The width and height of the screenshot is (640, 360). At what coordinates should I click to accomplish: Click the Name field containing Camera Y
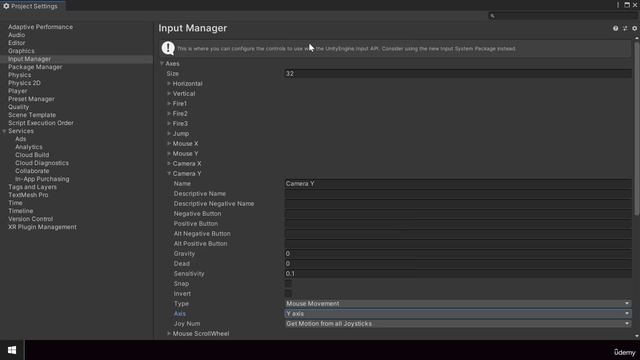[x=458, y=184]
